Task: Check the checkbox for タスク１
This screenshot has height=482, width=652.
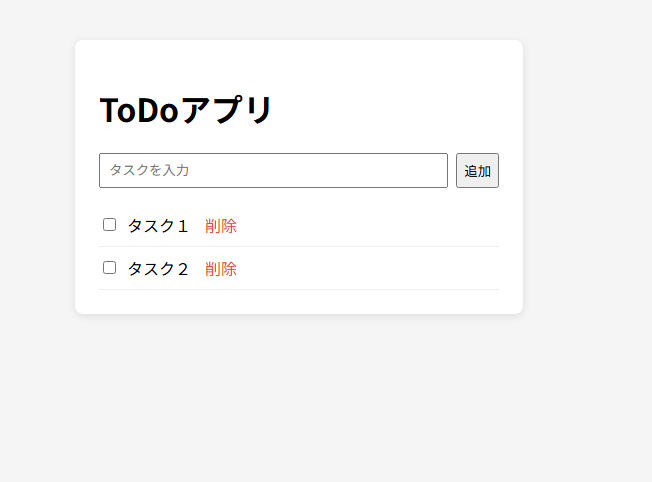Action: pos(109,225)
